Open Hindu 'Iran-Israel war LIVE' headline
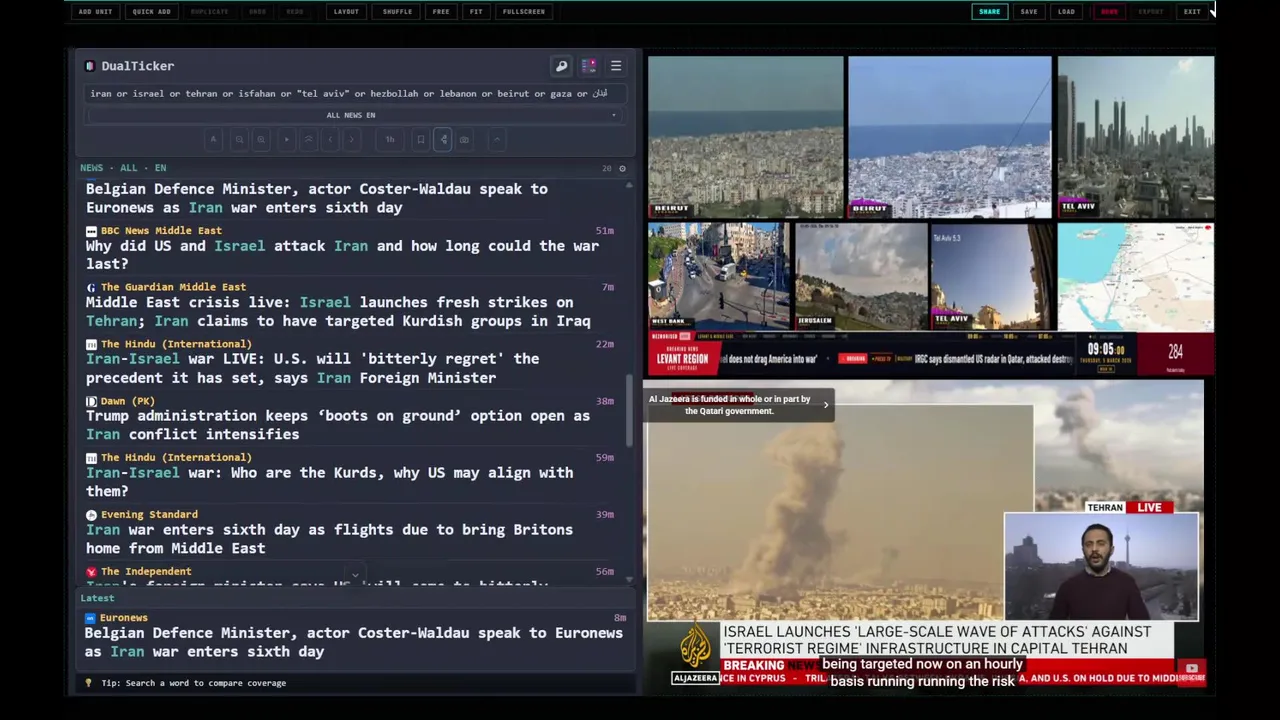1280x720 pixels. point(312,368)
